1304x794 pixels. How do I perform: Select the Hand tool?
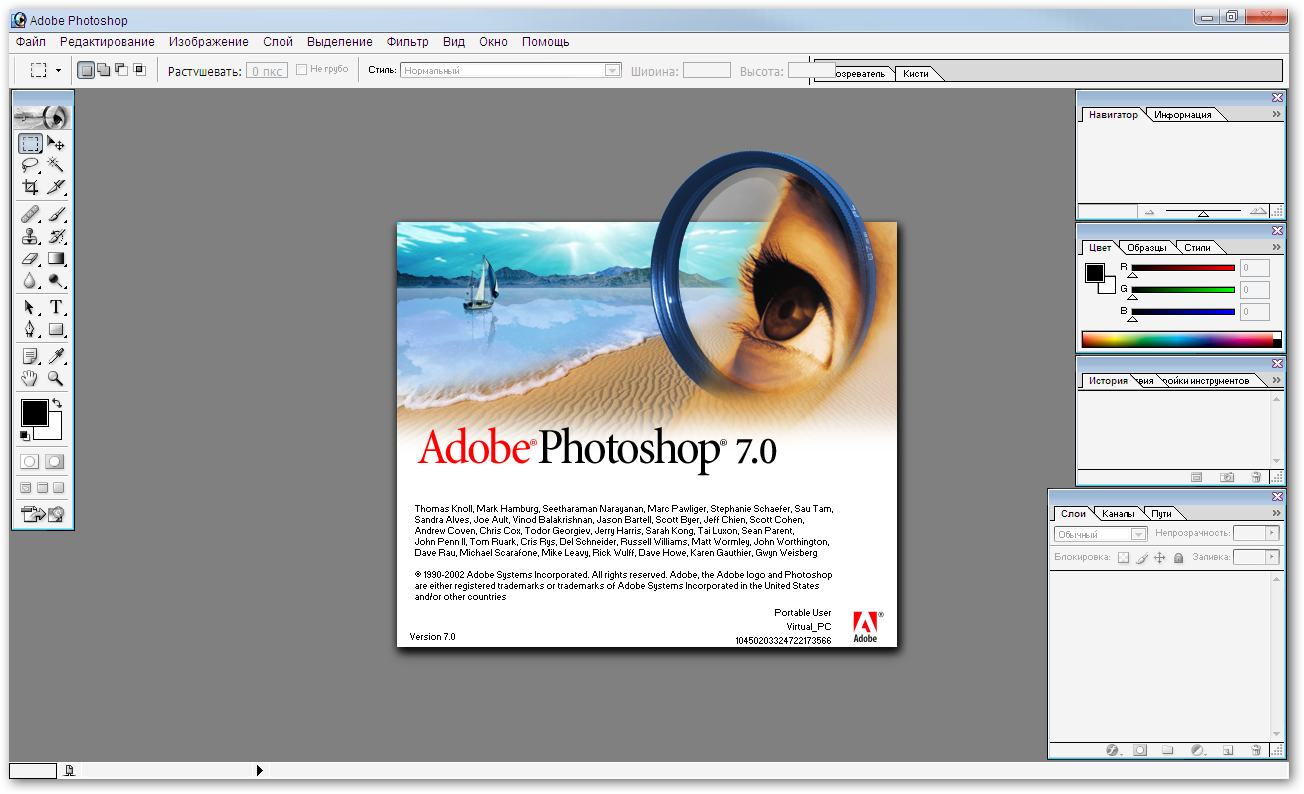click(31, 378)
